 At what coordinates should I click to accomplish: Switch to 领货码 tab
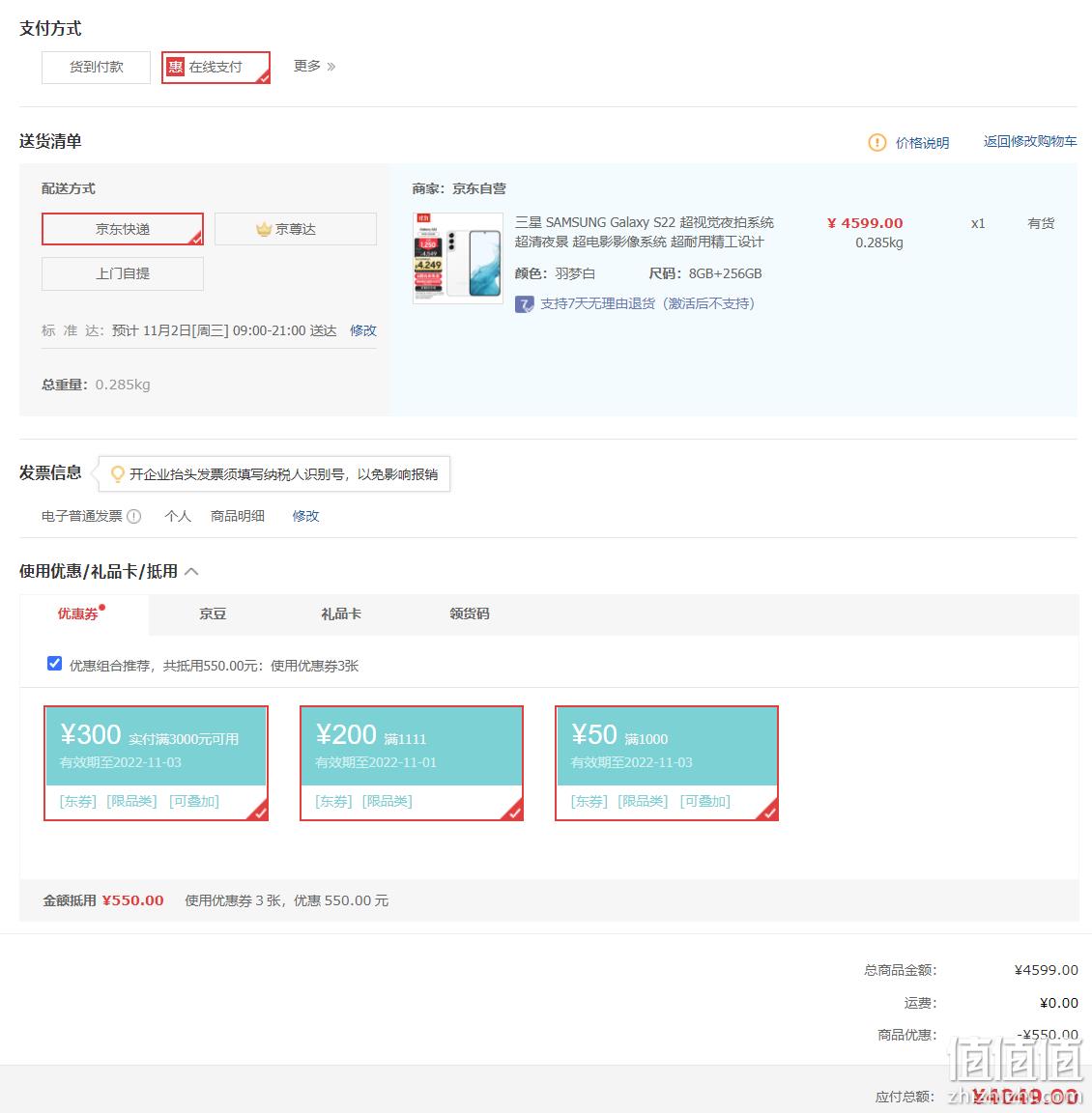470,614
